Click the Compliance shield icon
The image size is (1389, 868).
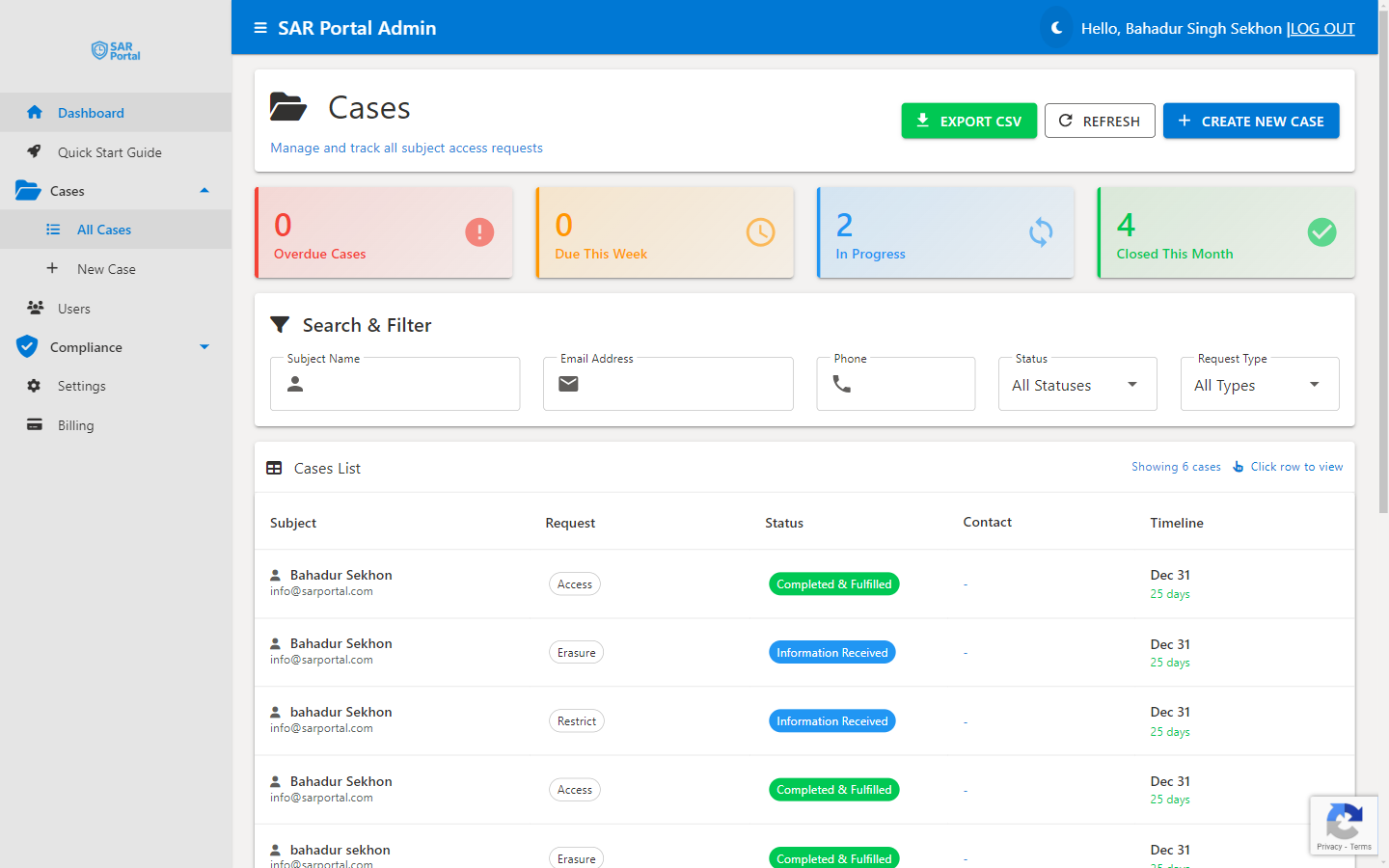(27, 346)
